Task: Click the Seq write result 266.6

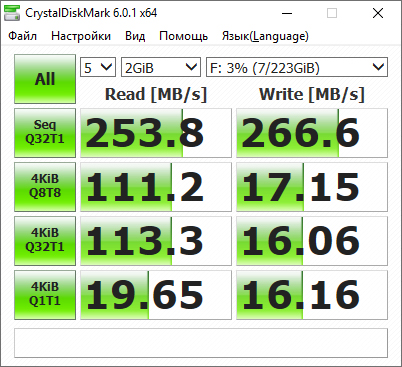Action: pos(312,133)
